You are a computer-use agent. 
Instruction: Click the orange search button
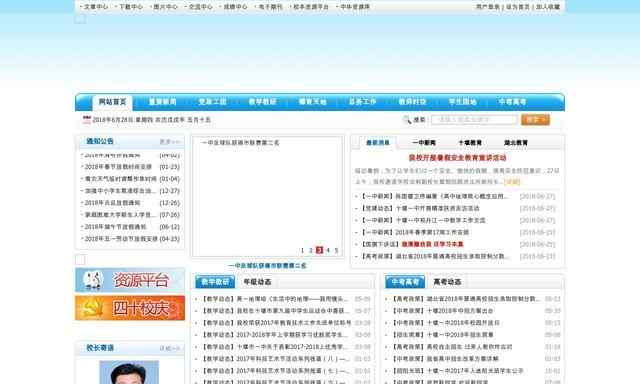click(x=535, y=120)
